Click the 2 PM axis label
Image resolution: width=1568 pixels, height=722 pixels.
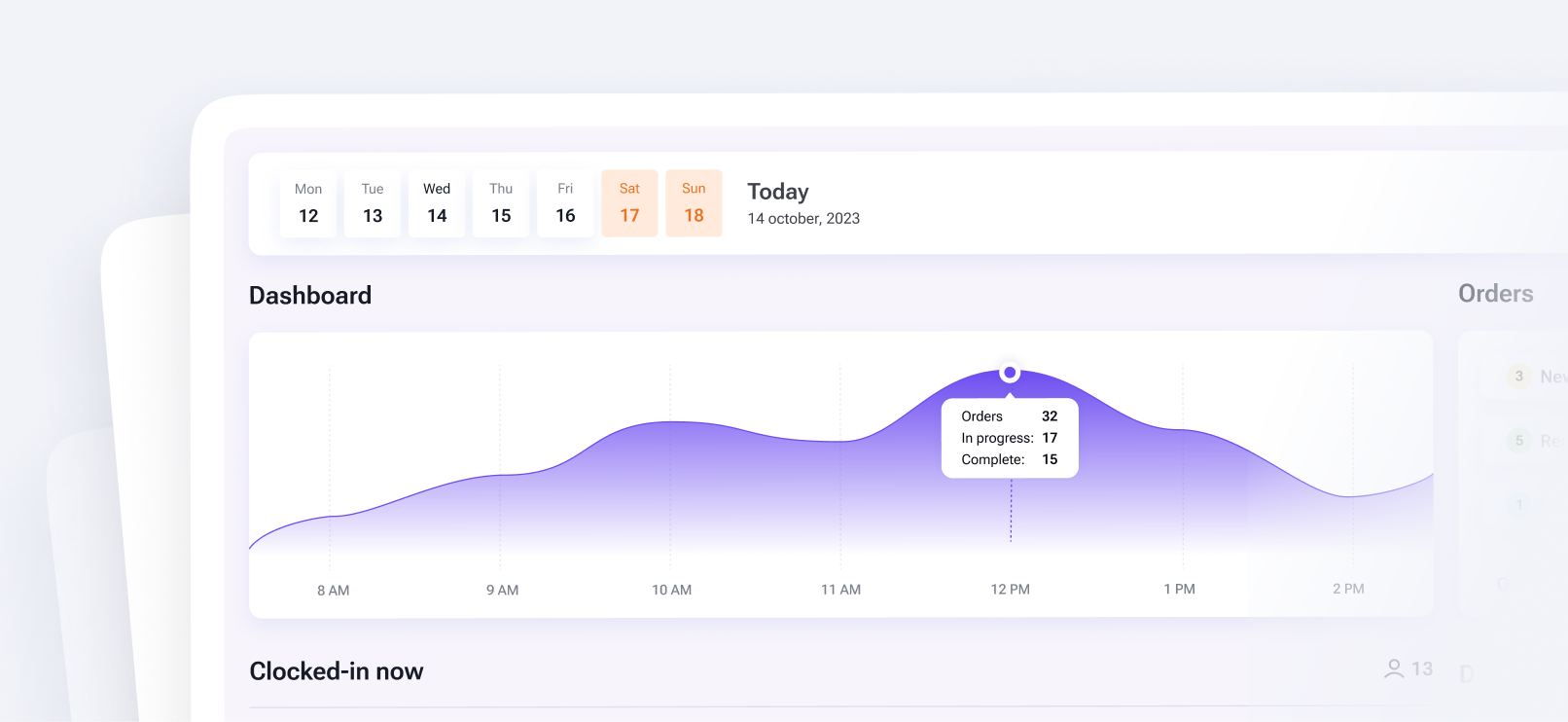click(x=1348, y=589)
